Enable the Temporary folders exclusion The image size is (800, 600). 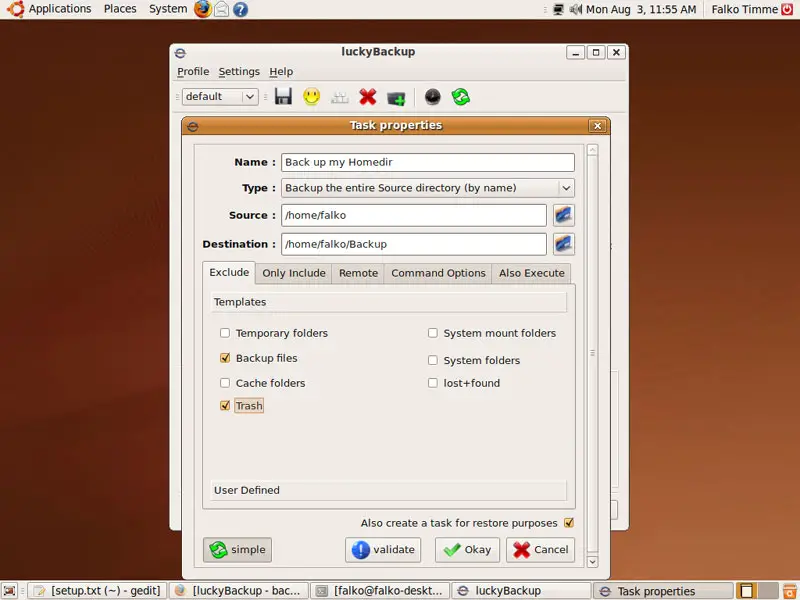coord(225,333)
